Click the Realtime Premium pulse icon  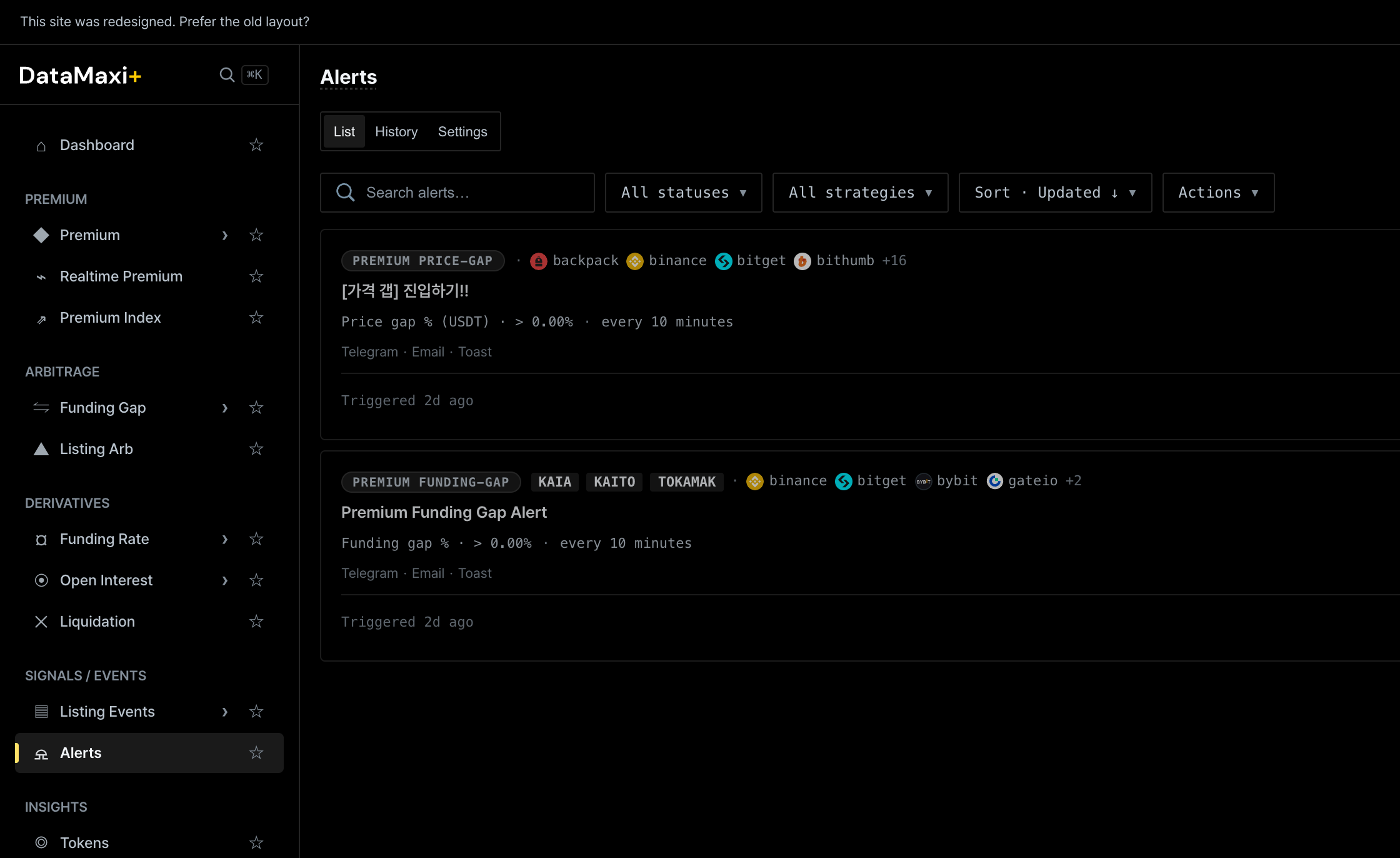[41, 277]
